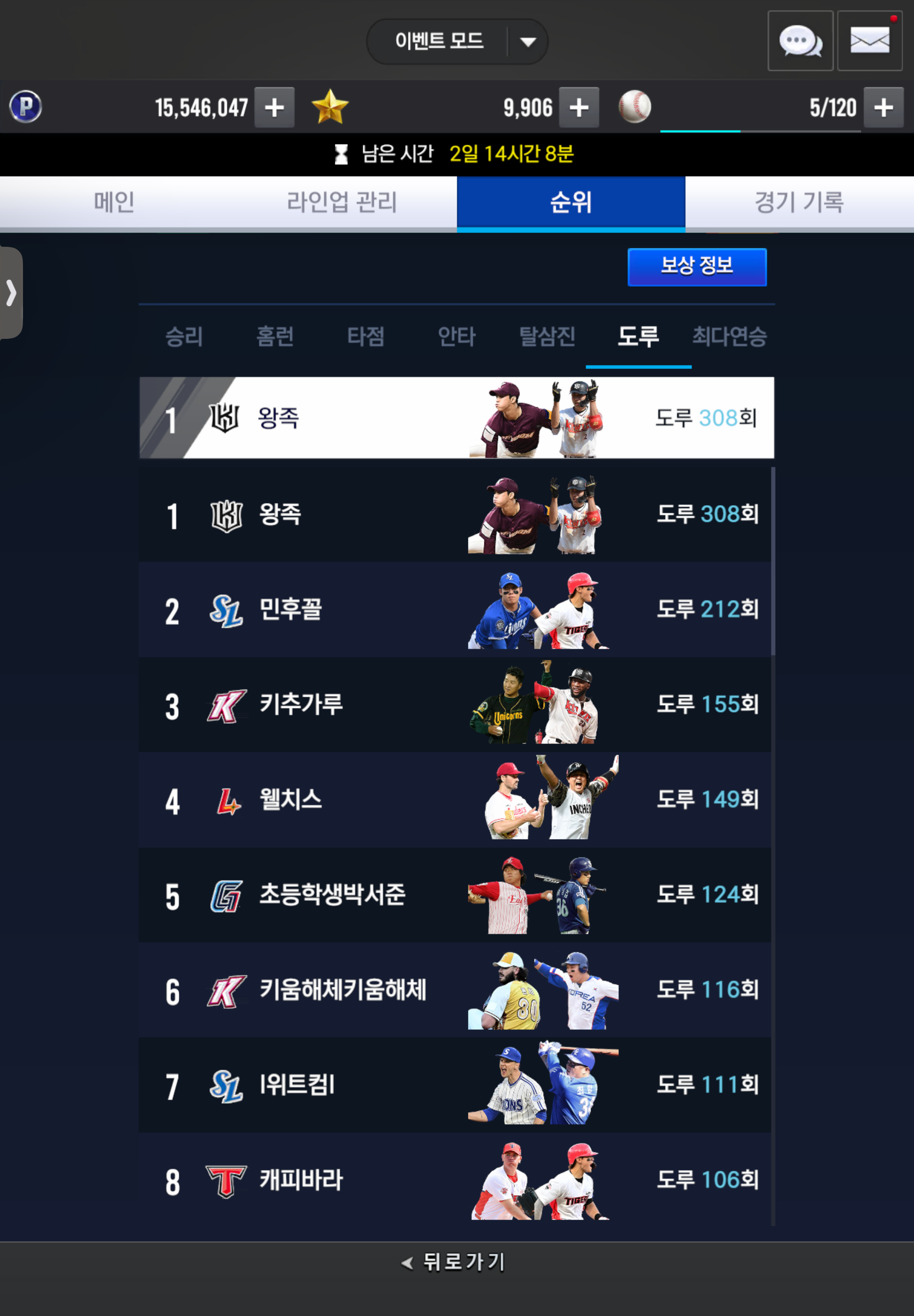
Task: Click the baseball energy icon
Action: tap(635, 106)
